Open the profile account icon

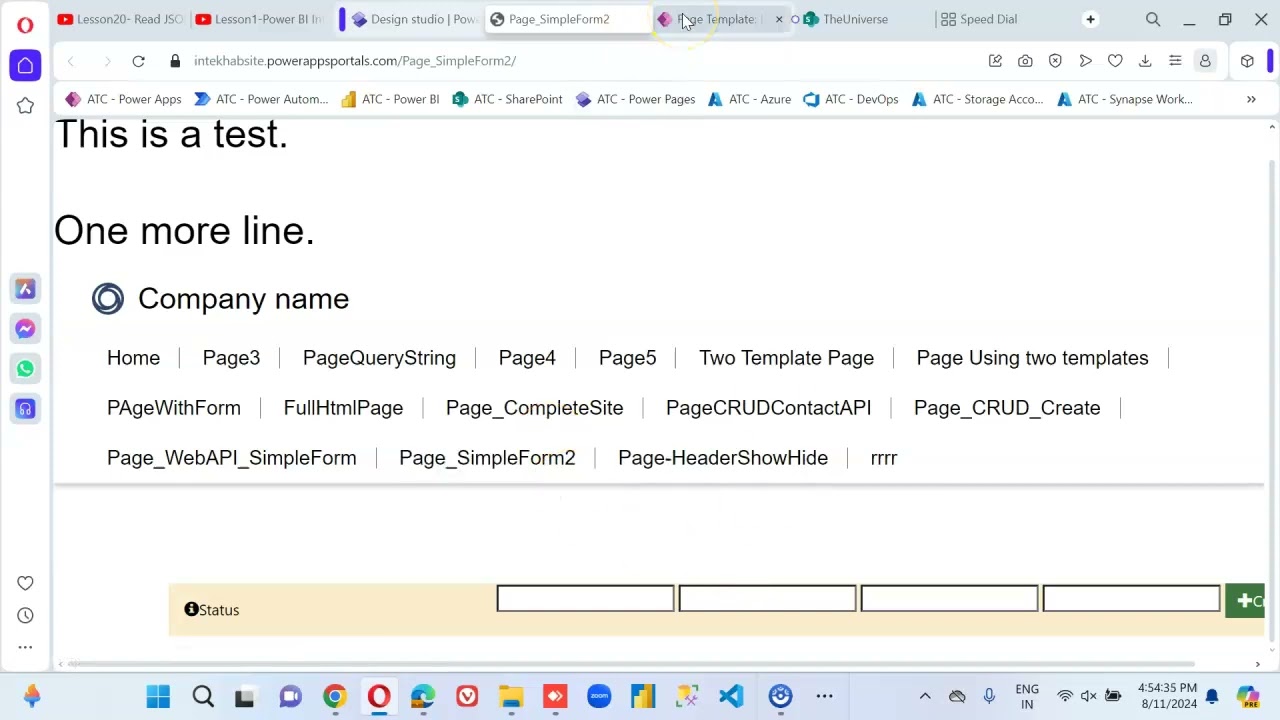click(1205, 61)
